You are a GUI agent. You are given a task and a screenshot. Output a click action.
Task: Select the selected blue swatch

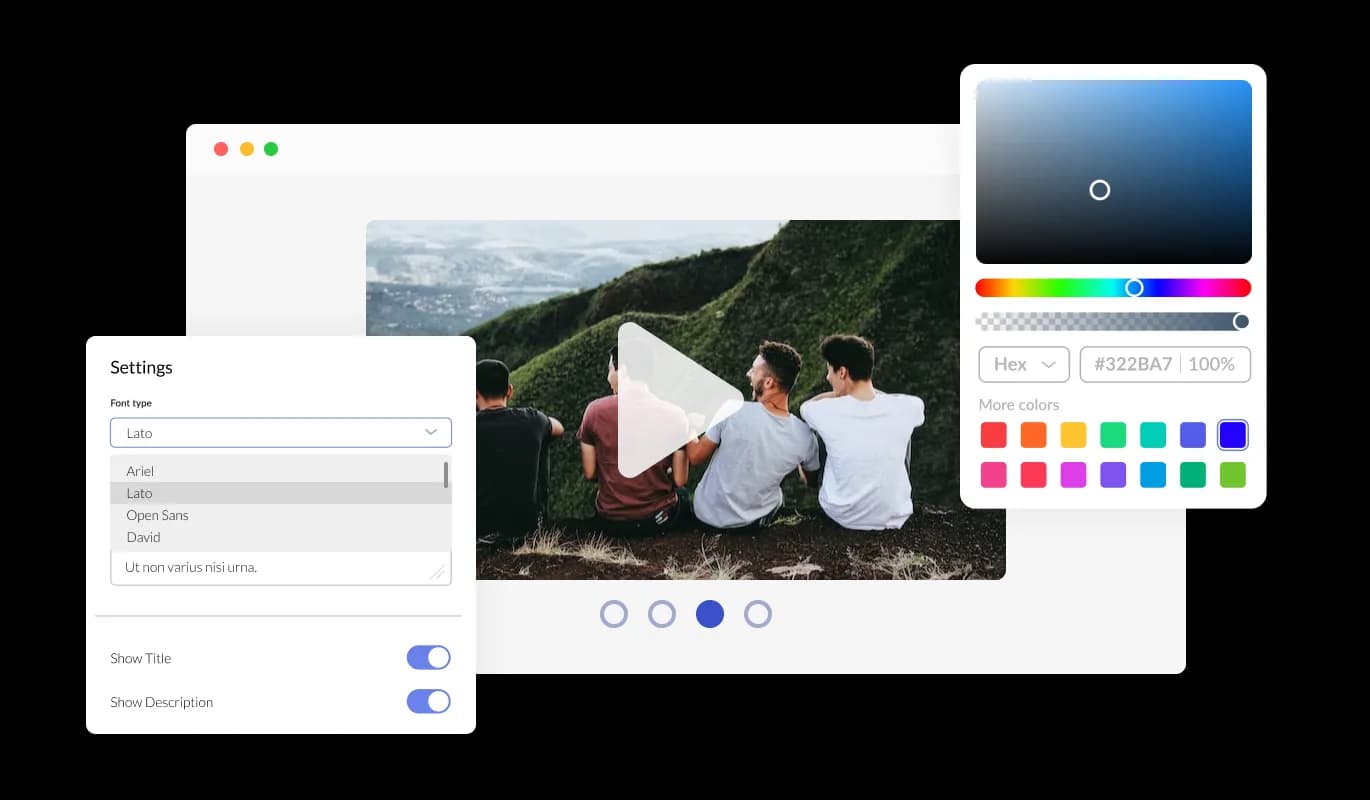[x=1233, y=435]
